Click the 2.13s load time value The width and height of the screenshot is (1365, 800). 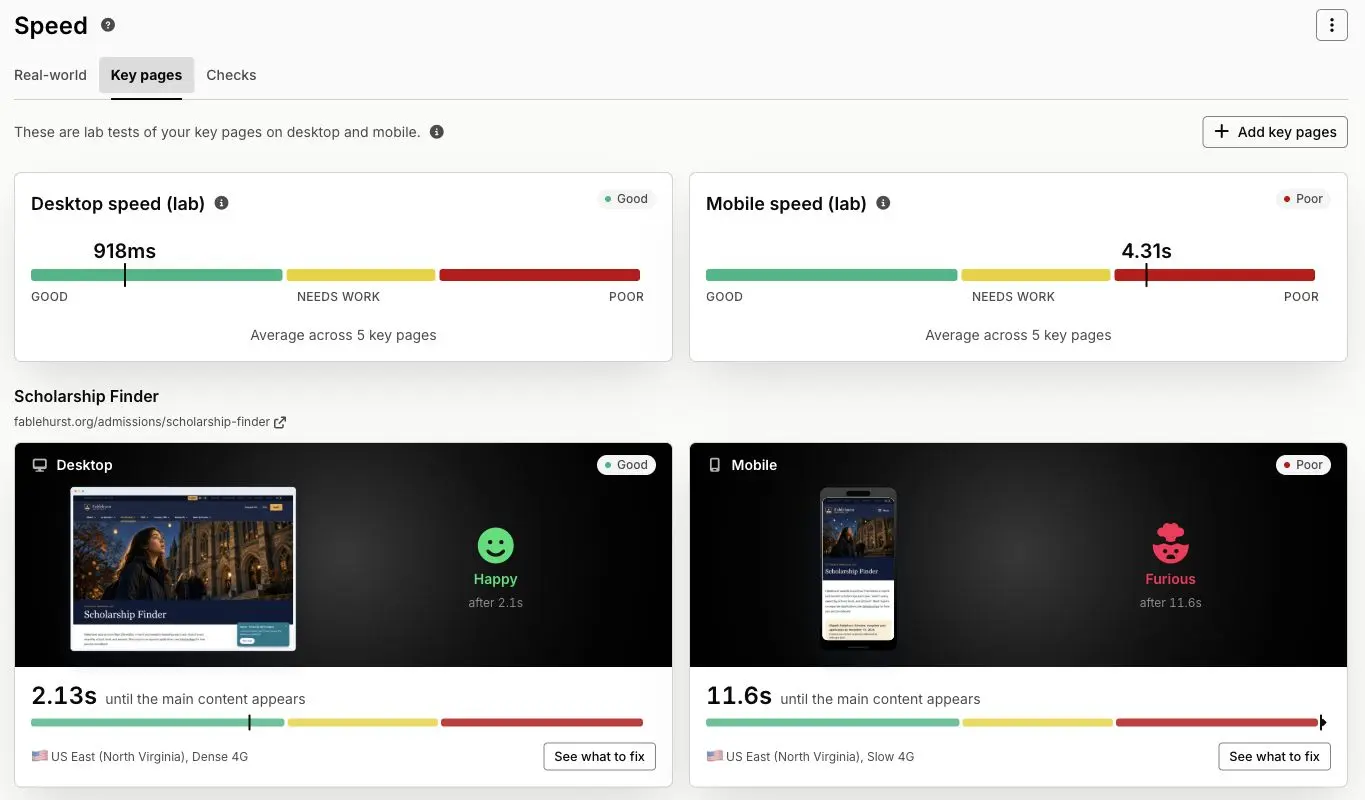point(64,696)
